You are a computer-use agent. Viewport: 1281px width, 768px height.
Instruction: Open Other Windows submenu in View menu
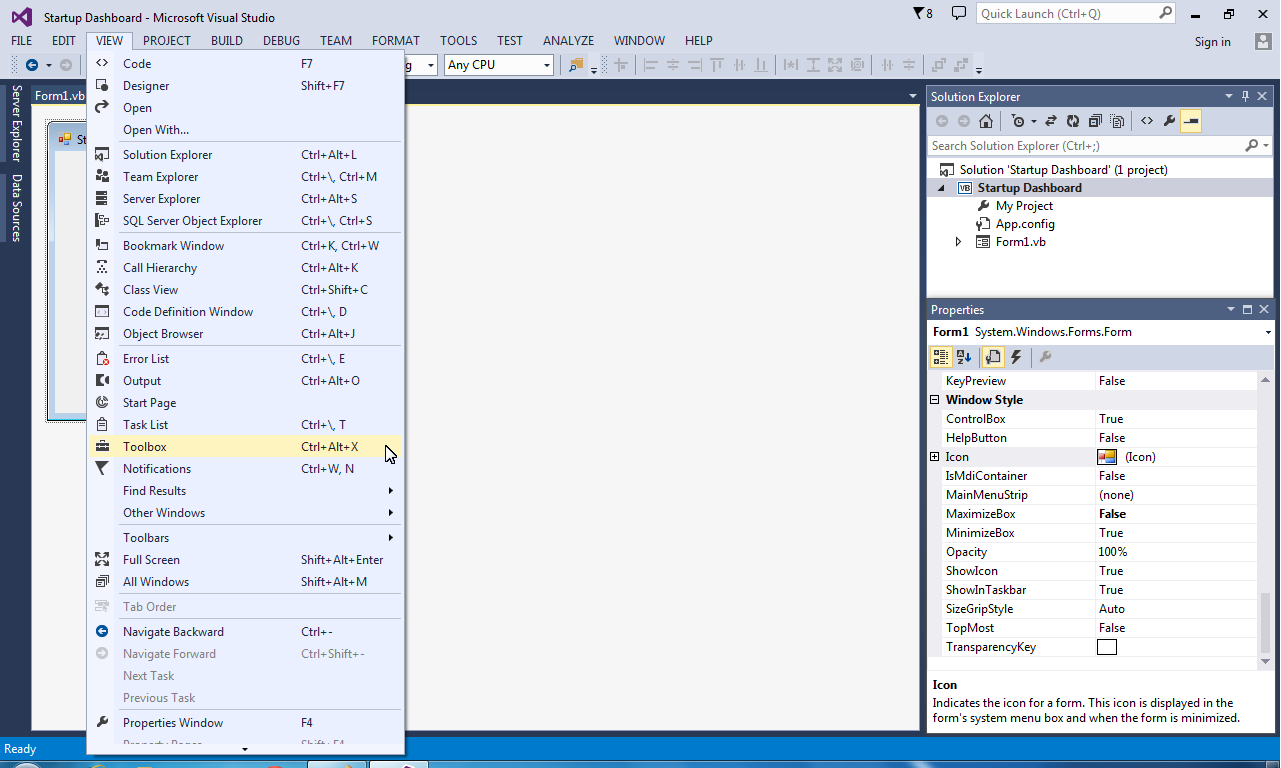246,513
